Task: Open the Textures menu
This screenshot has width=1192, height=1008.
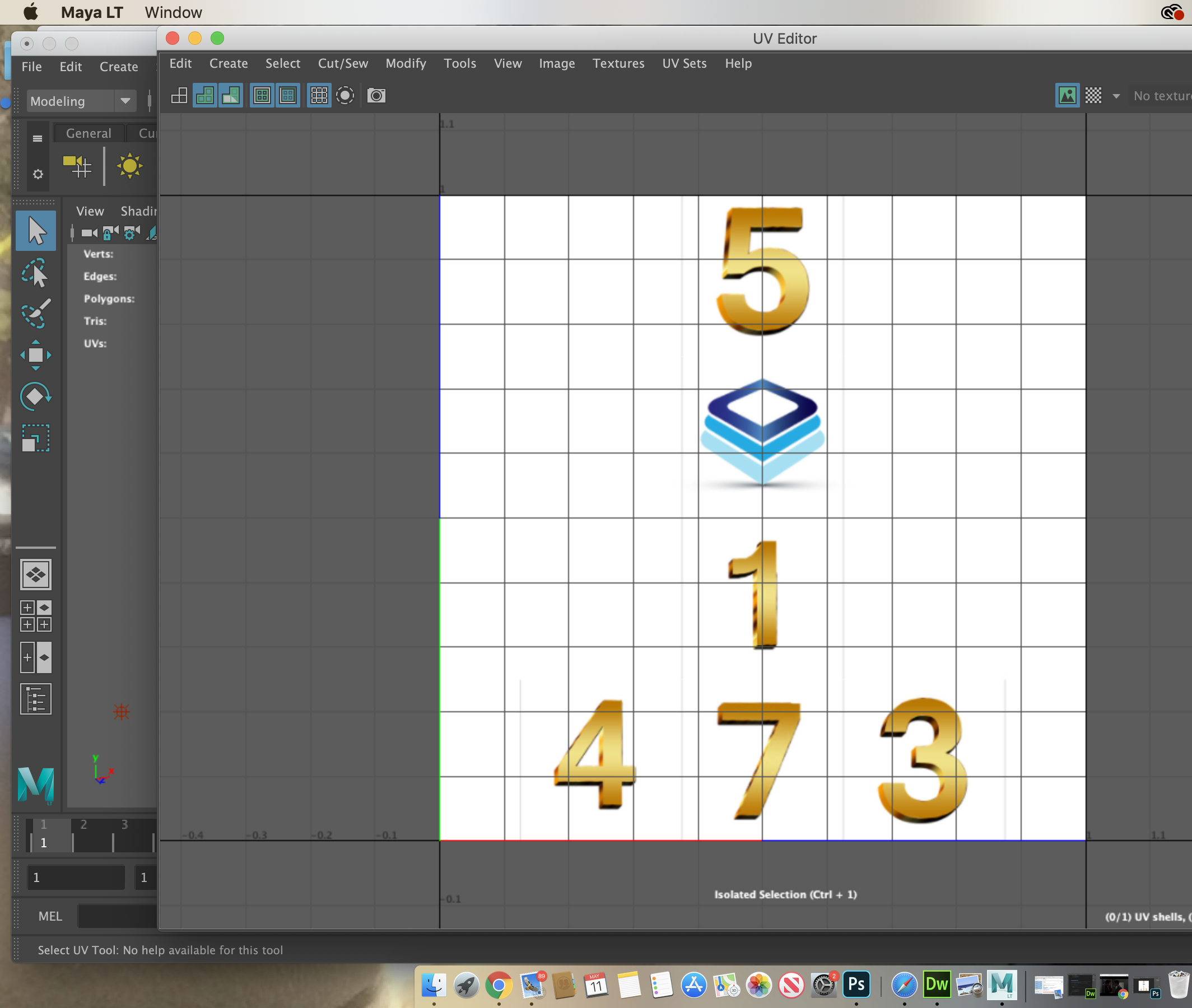Action: 618,63
